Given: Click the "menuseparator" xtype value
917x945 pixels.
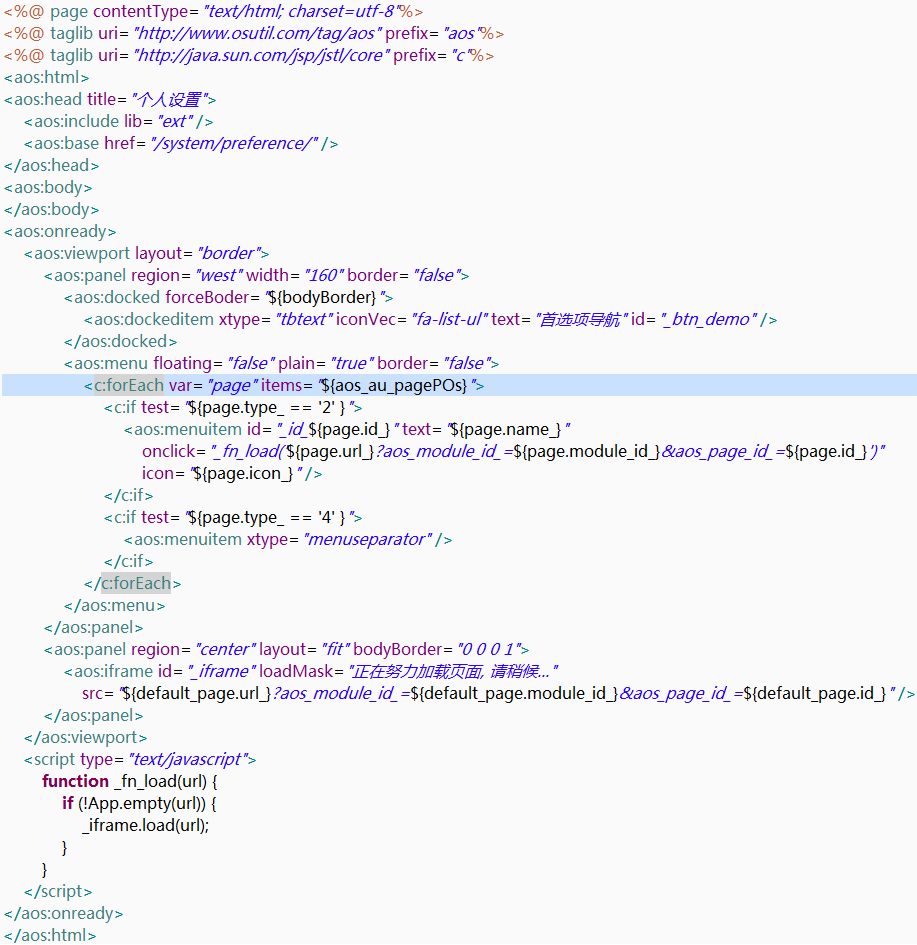Looking at the screenshot, I should [369, 539].
